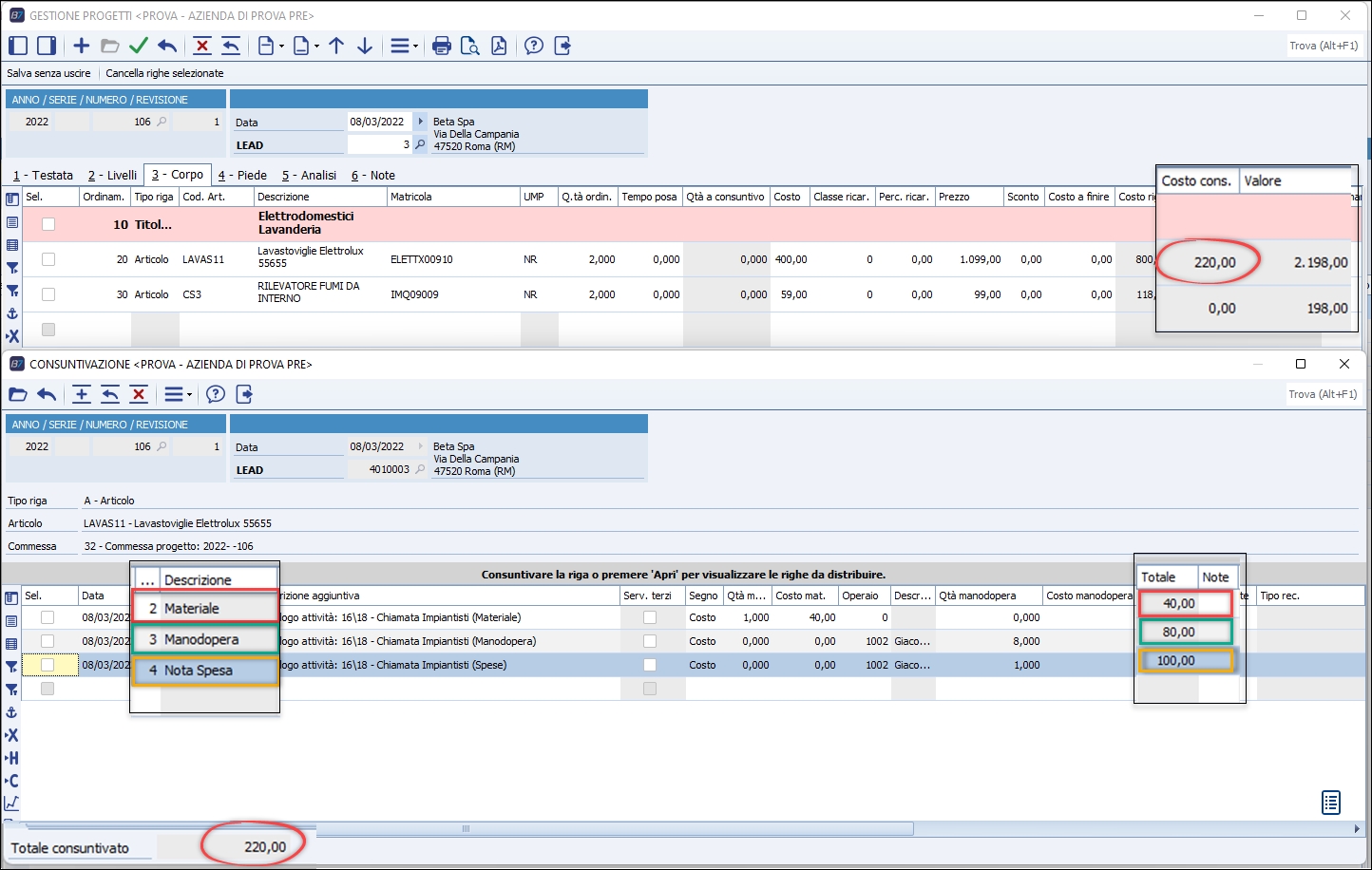Click Cancella righe selezionate
The image size is (1372, 870).
click(x=164, y=73)
